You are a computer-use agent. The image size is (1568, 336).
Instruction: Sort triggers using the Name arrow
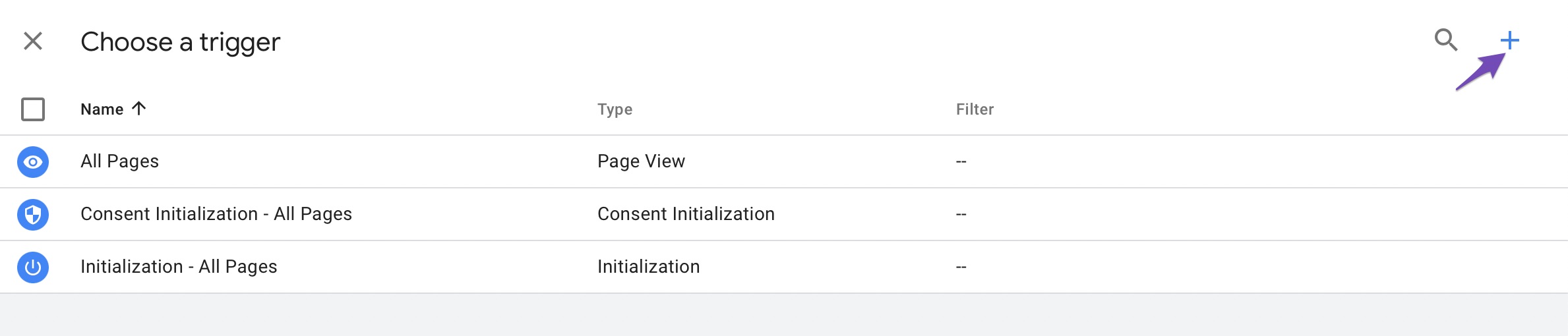click(x=138, y=109)
